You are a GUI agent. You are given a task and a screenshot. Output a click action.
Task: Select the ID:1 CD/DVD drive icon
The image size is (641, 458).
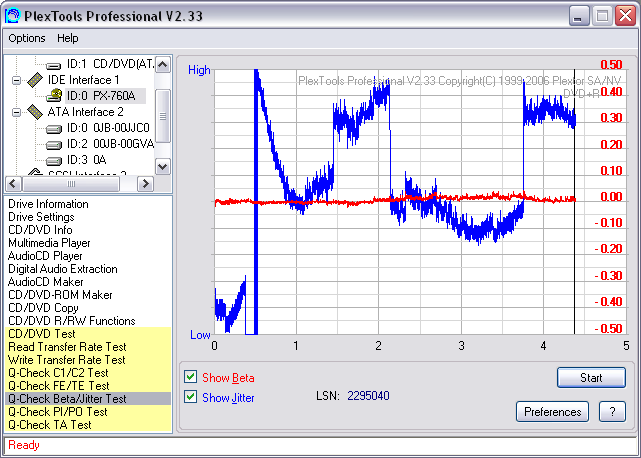click(x=53, y=65)
